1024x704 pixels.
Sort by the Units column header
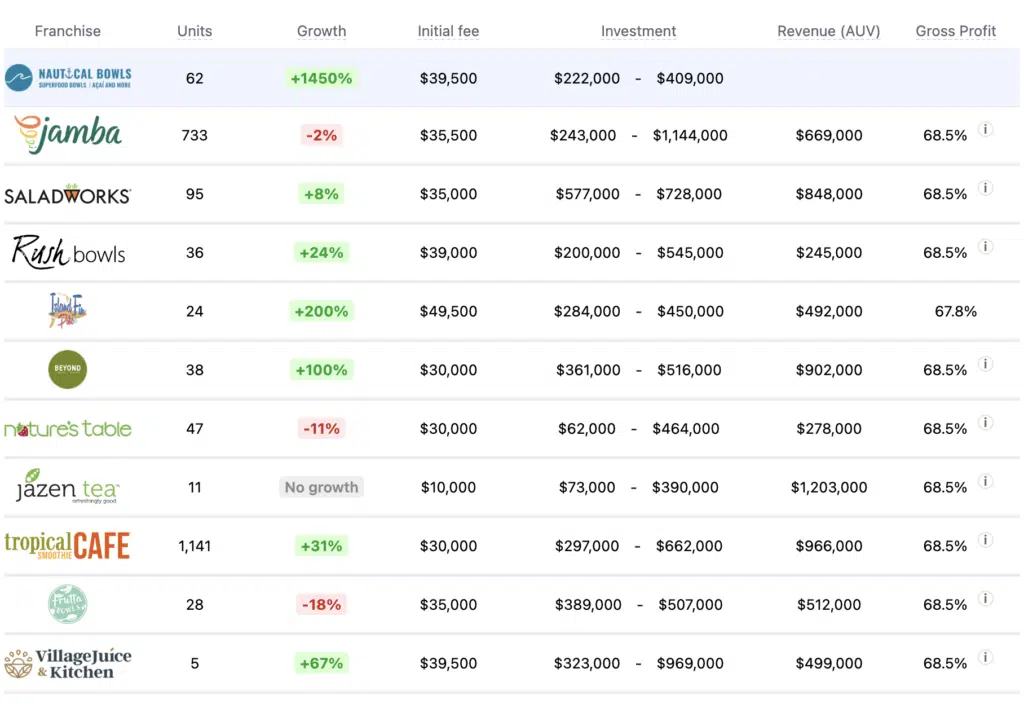coord(194,31)
